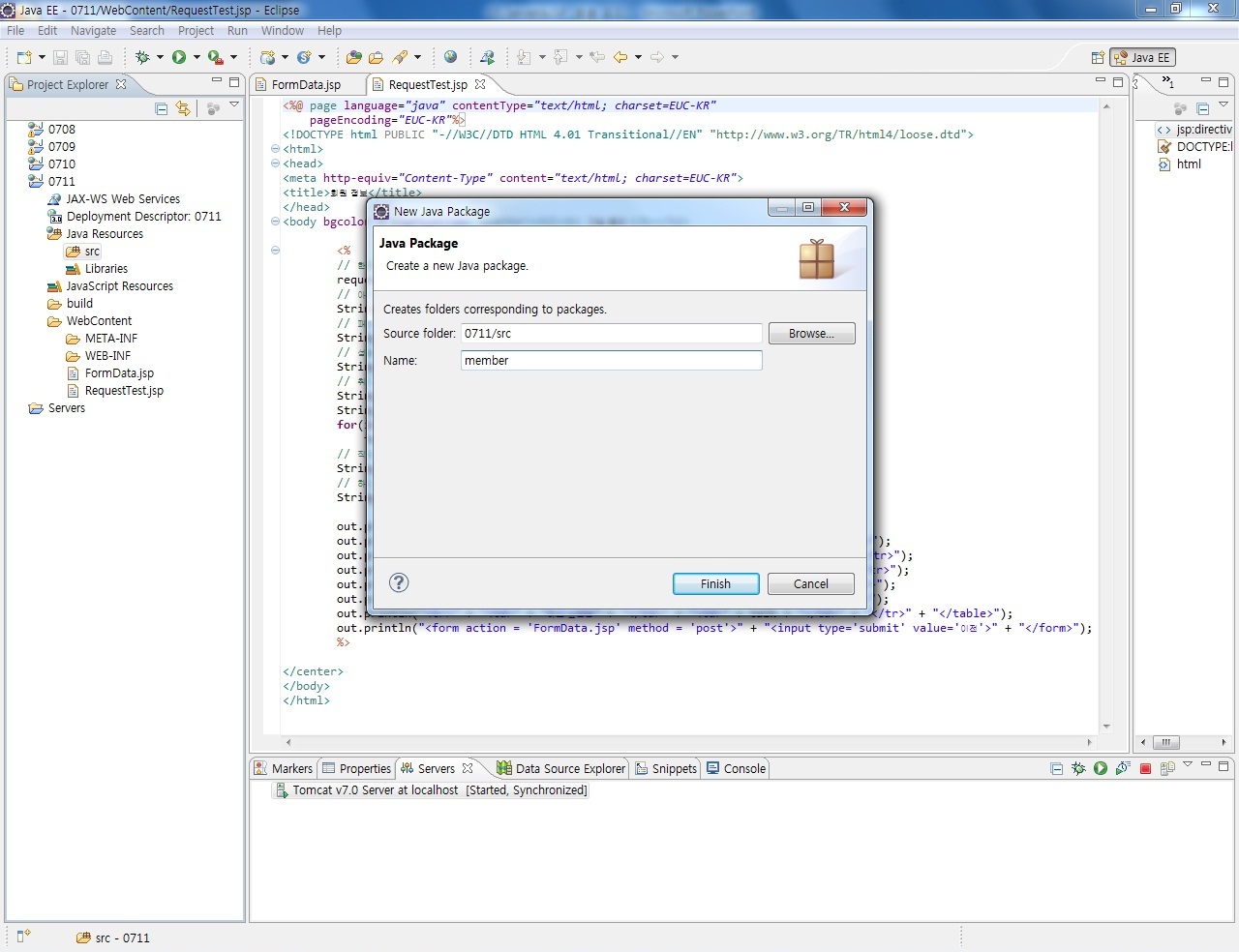Minimize the Project Explorer panel

point(217,81)
